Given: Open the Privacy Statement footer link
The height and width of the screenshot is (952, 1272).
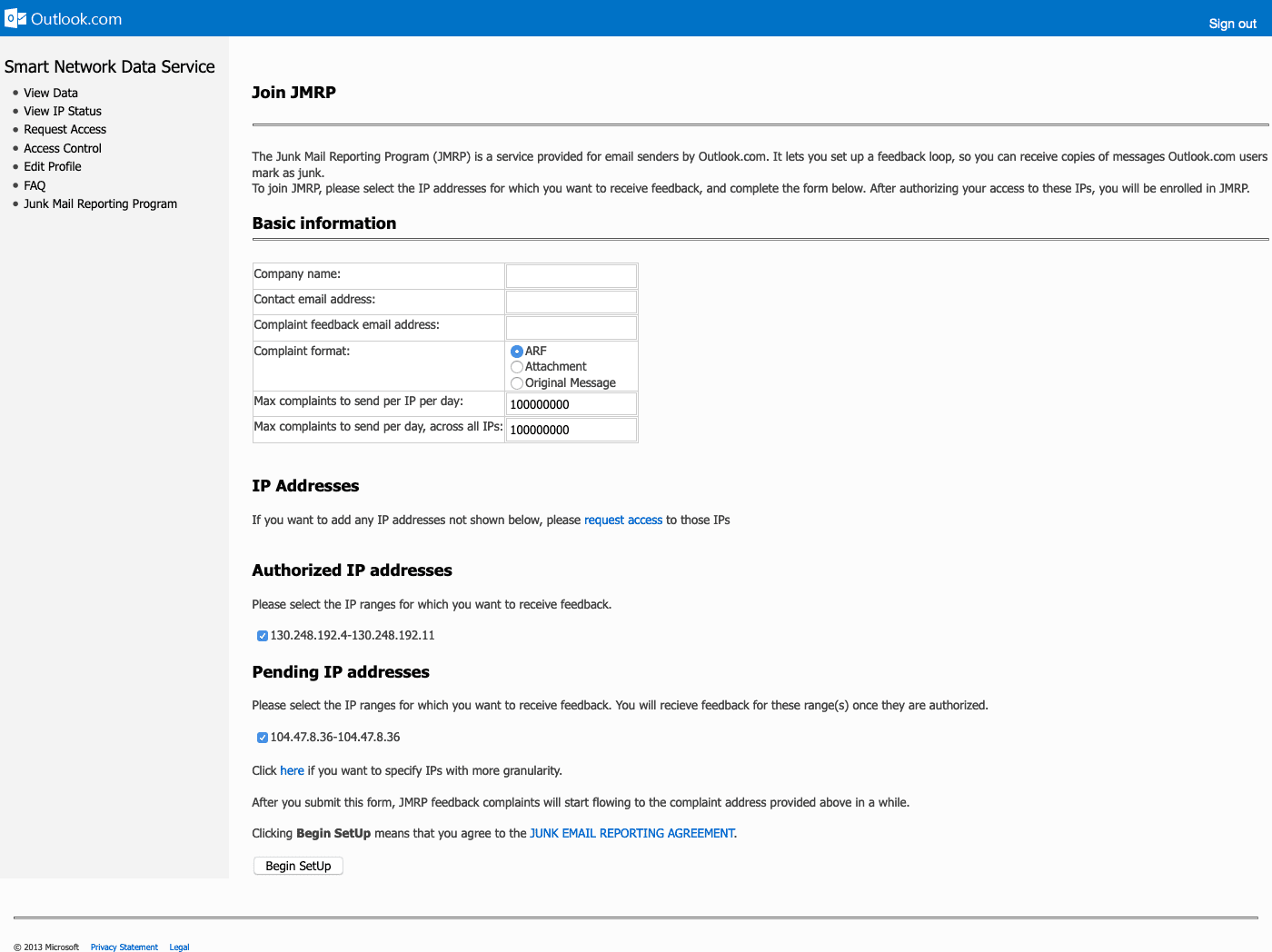Looking at the screenshot, I should pos(124,947).
